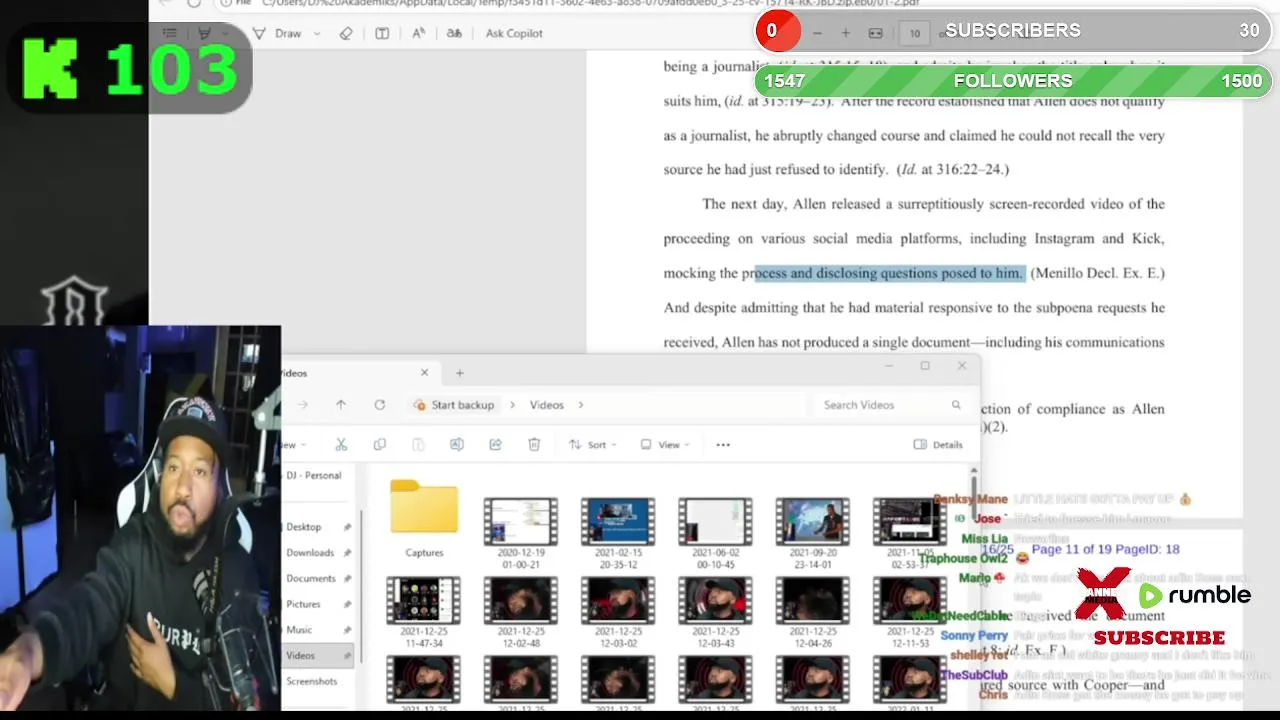Viewport: 1280px width, 720px height.
Task: Expand the chevron after Start backup
Action: [513, 405]
